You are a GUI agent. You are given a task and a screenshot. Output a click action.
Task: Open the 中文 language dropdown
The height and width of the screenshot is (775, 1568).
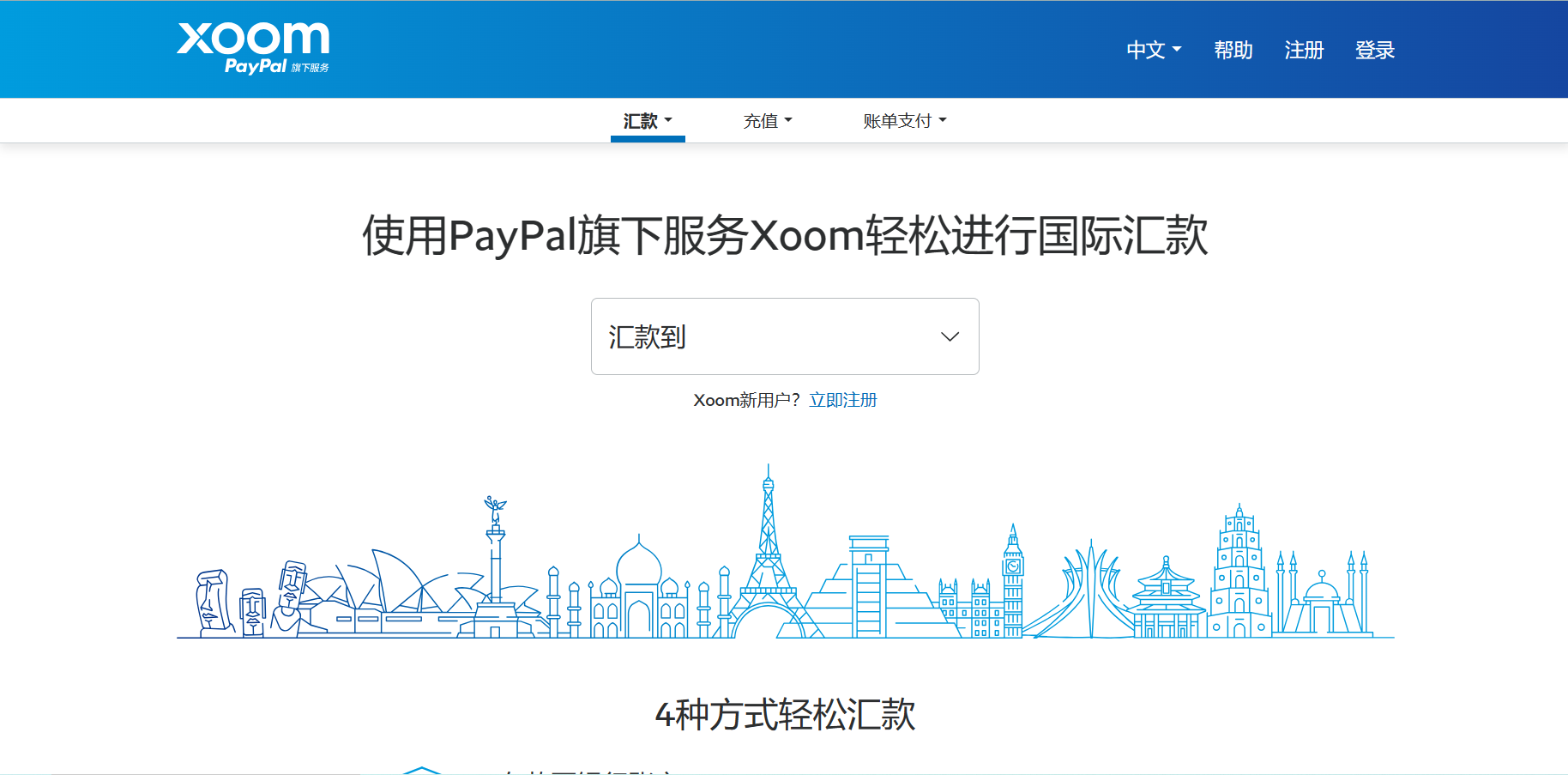click(1154, 50)
